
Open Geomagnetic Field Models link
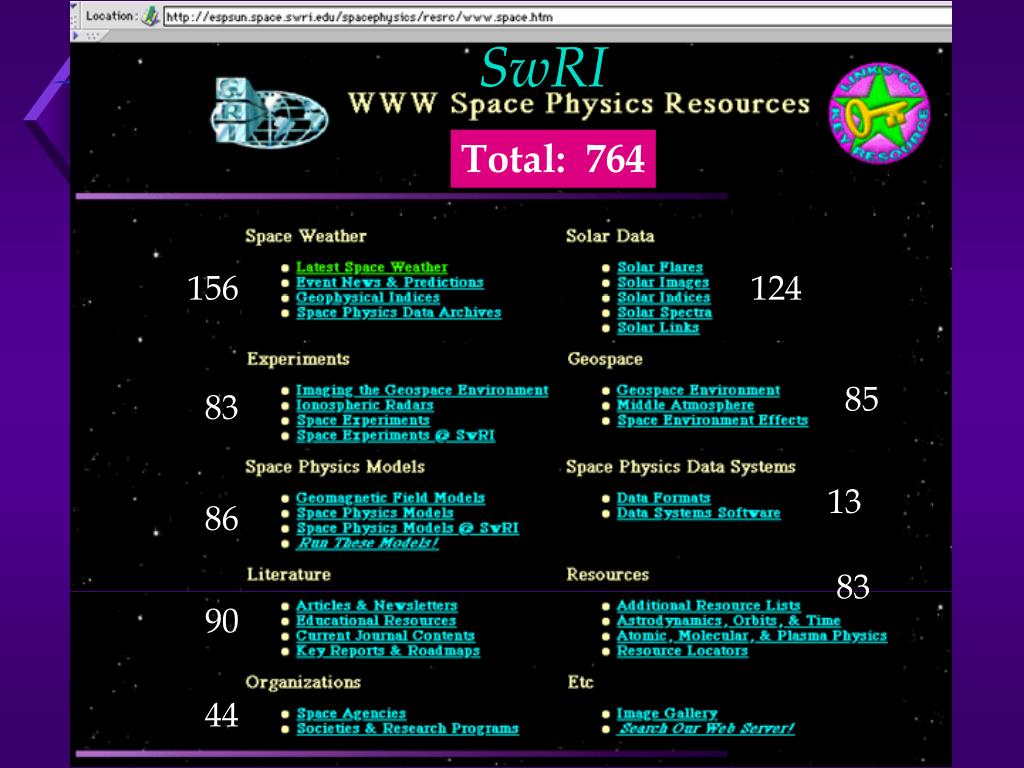pos(390,498)
